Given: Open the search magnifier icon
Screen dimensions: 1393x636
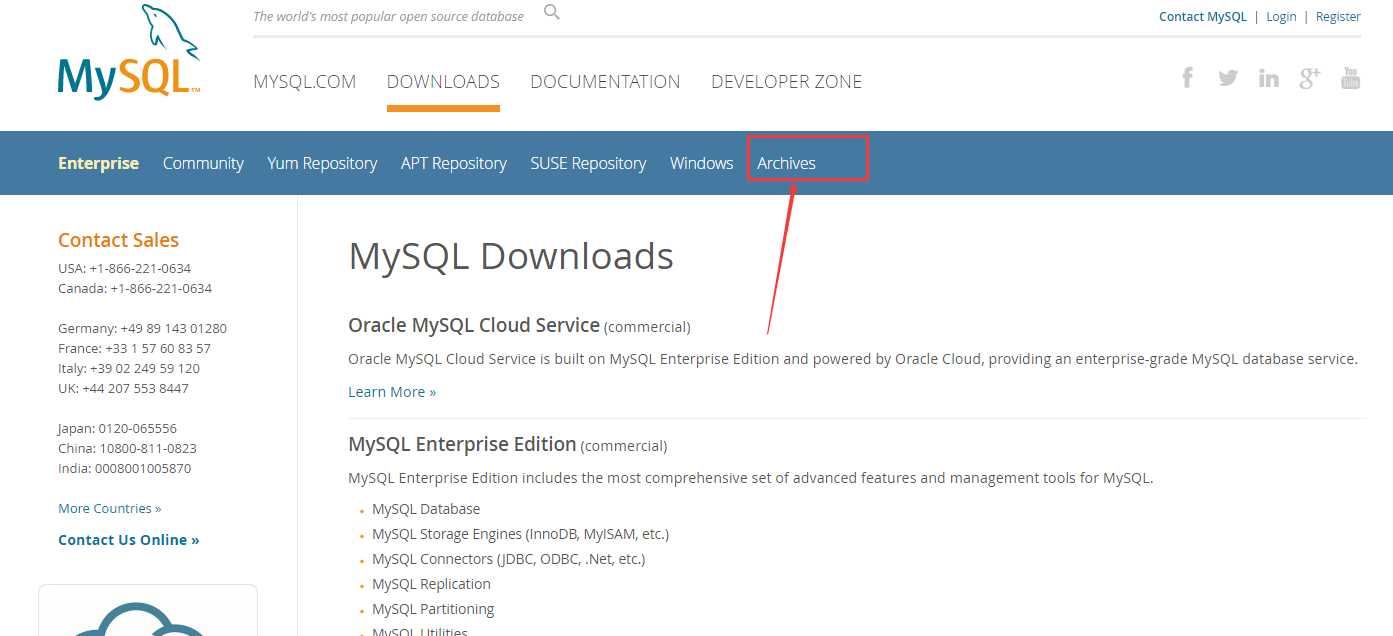Looking at the screenshot, I should [552, 13].
